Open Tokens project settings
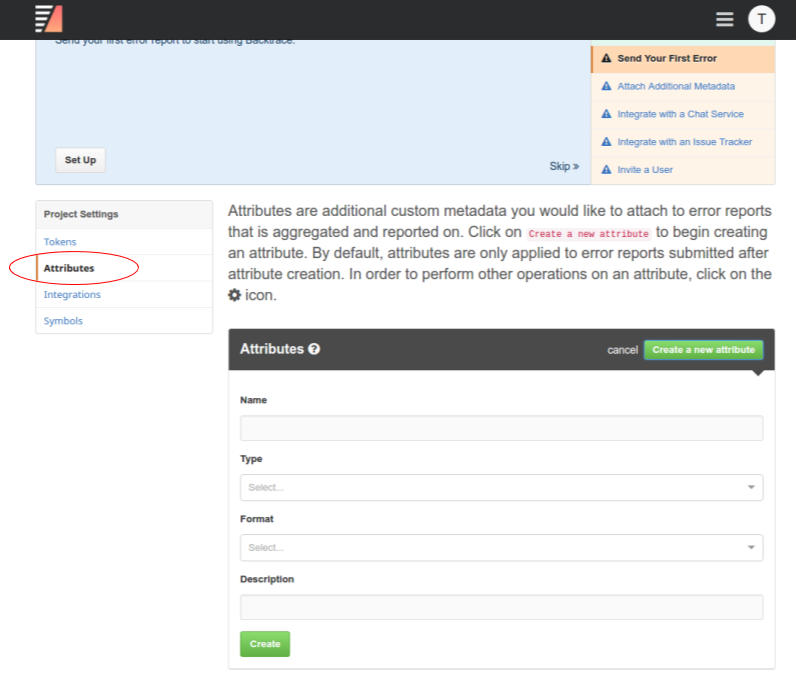 [60, 242]
